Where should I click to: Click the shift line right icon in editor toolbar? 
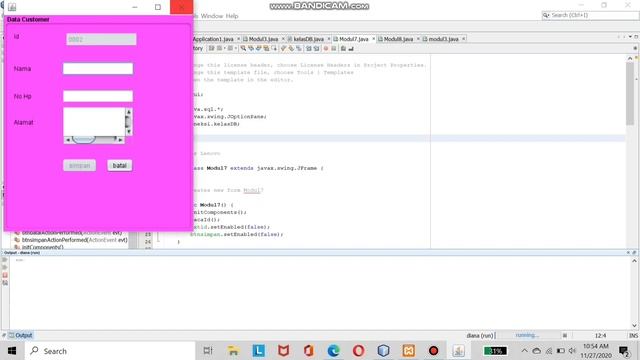(x=317, y=48)
